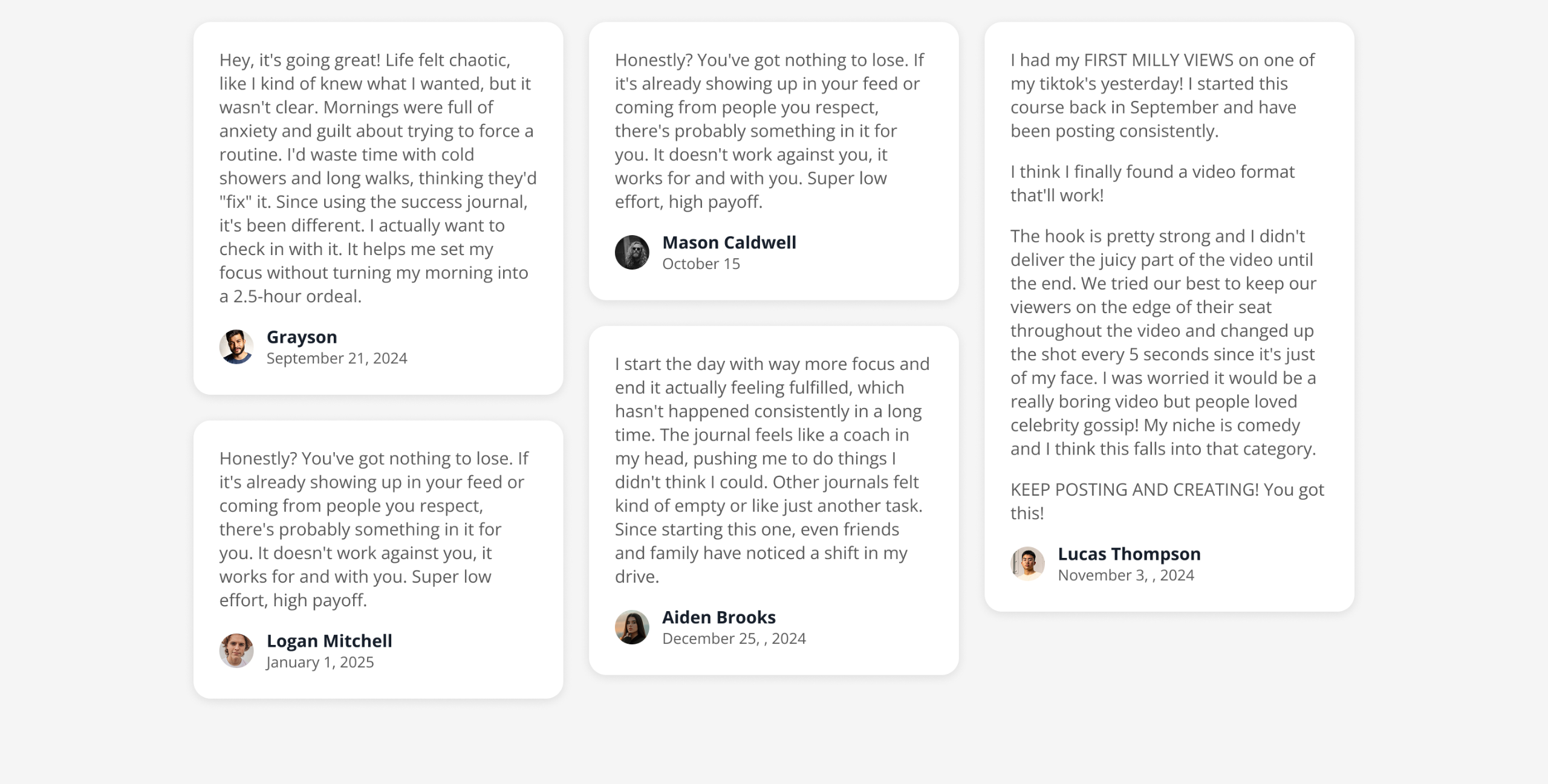The image size is (1548, 784).
Task: Click Grayson's testimonial about the success journal
Action: pyautogui.click(x=378, y=178)
